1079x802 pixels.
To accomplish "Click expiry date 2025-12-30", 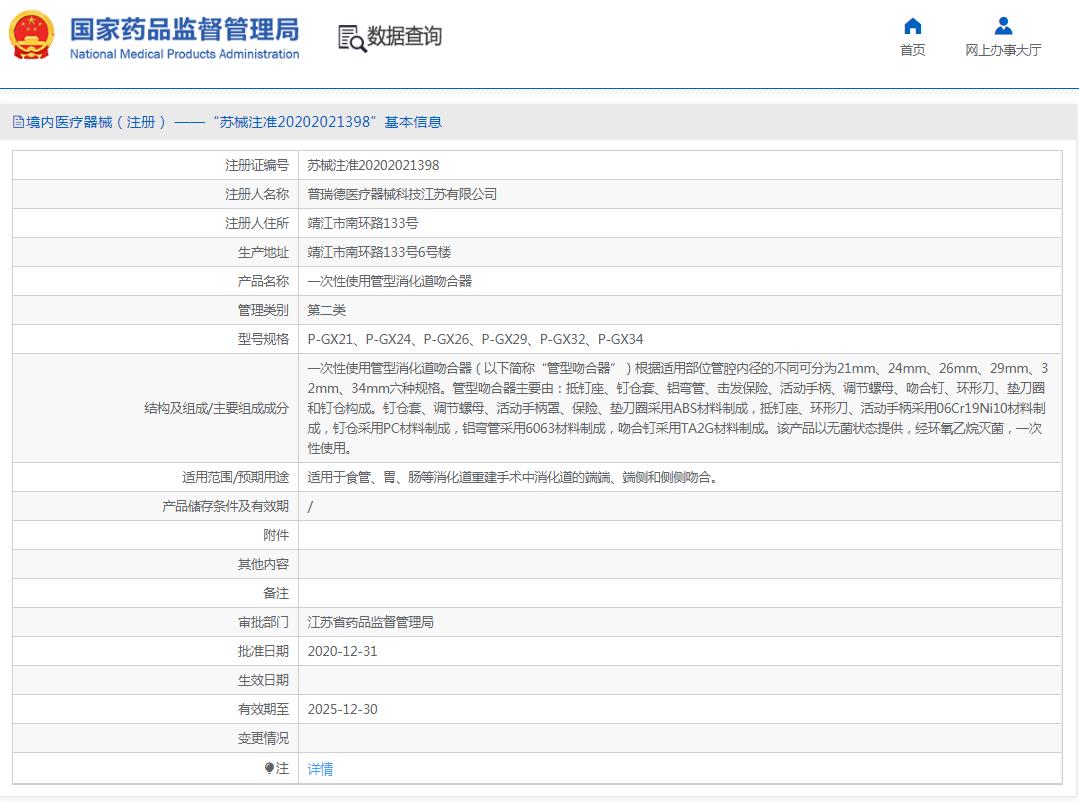I will [342, 709].
